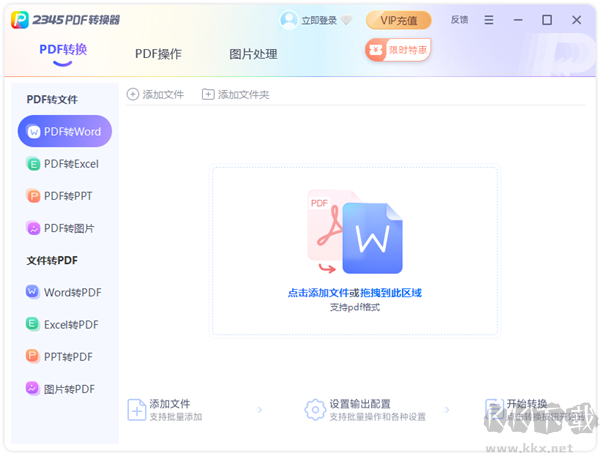Image resolution: width=600 pixels, height=455 pixels.
Task: Minimize the converter window
Action: 518,20
